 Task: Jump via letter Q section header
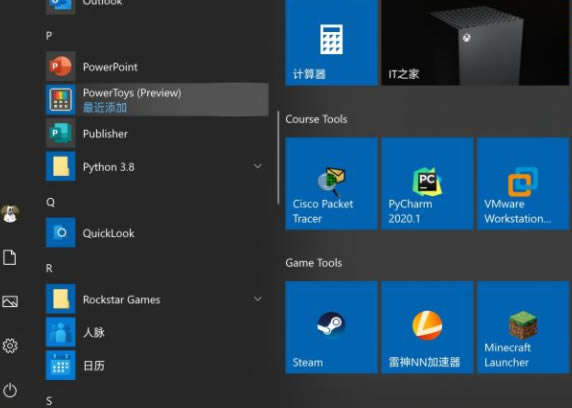click(x=50, y=202)
